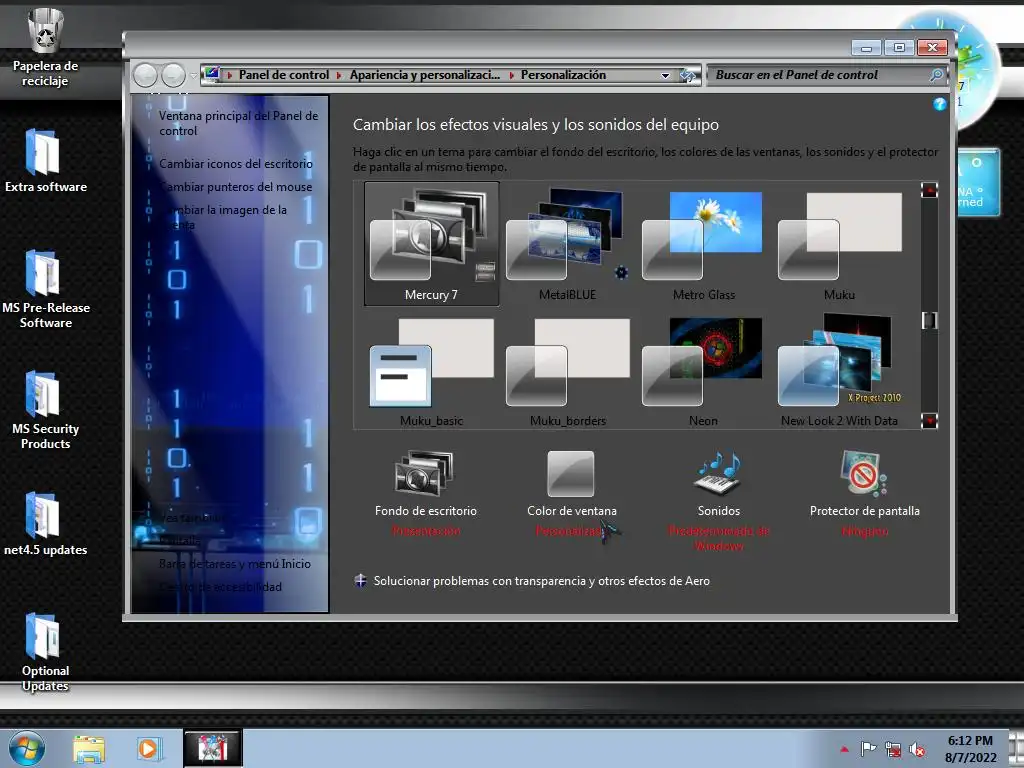Open recent pages dropdown arrow
The image size is (1024, 768).
click(193, 76)
